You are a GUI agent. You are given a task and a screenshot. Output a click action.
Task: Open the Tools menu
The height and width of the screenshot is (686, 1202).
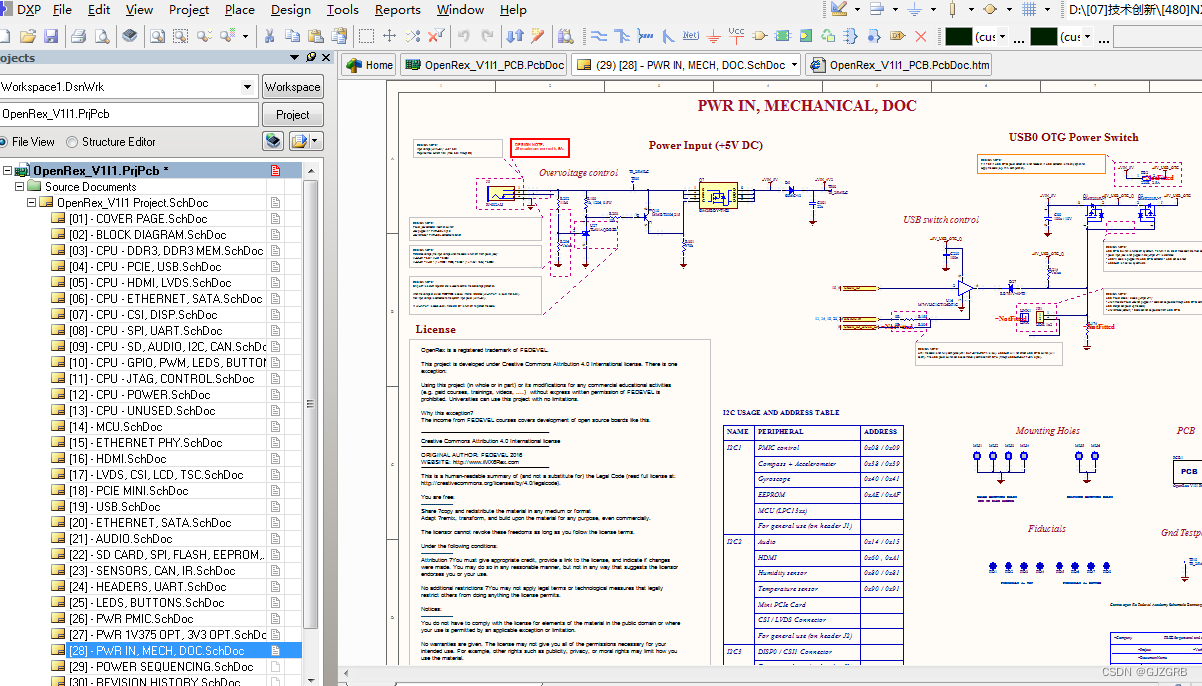(x=343, y=10)
